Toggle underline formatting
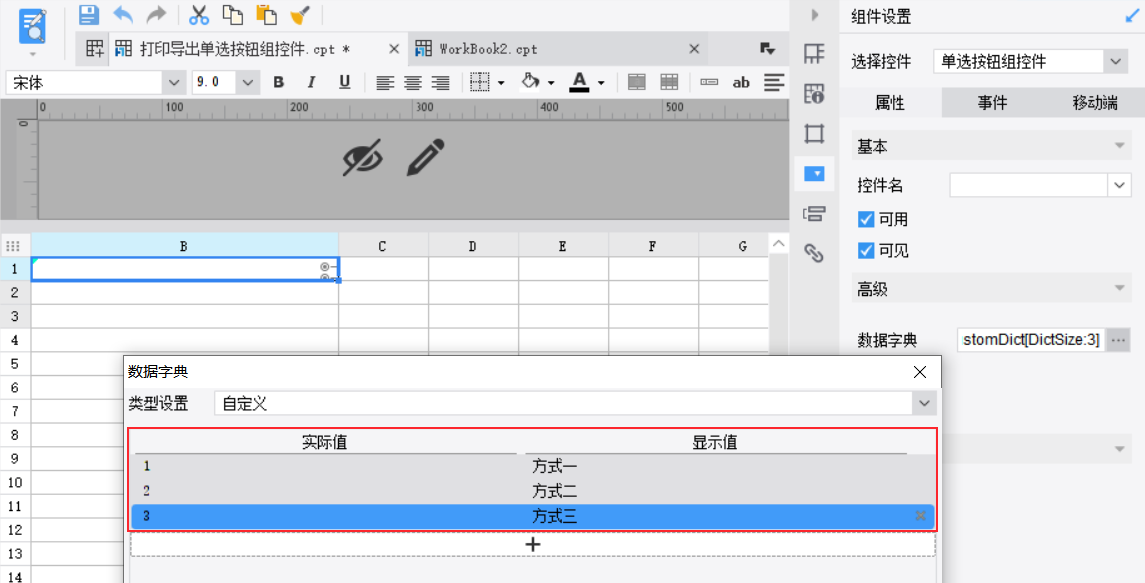Screen dimensions: 1145x583 point(345,83)
